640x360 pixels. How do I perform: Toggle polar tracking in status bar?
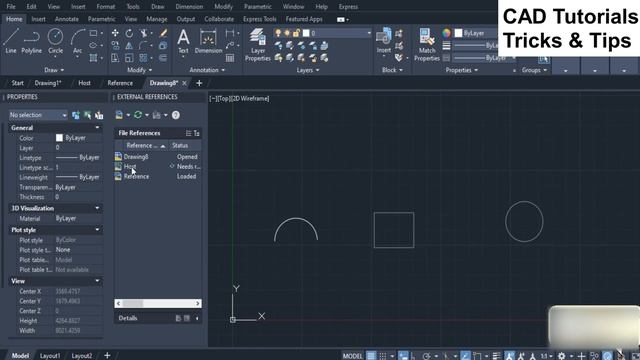pos(426,356)
